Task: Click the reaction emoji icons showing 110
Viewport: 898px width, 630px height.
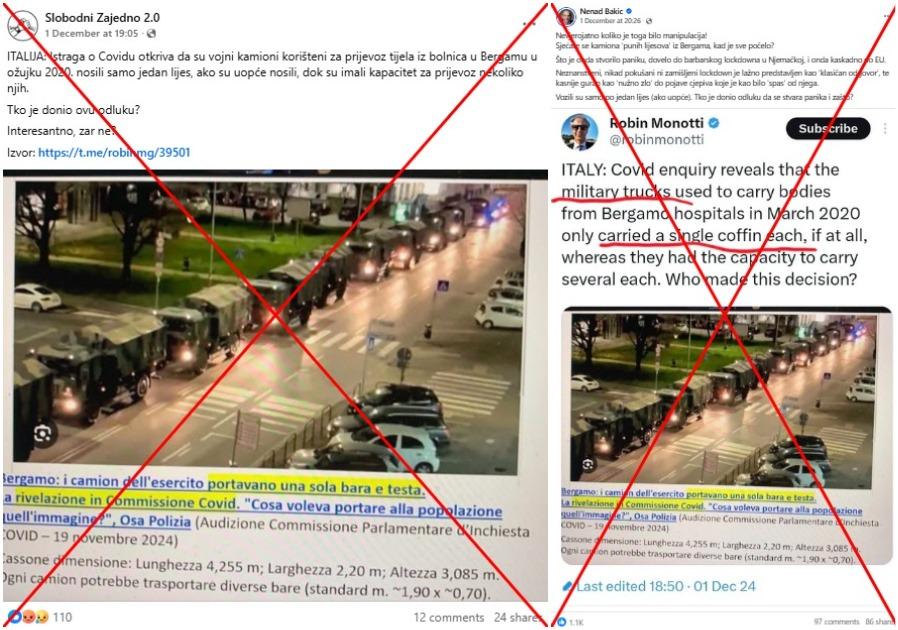Action: pyautogui.click(x=27, y=617)
